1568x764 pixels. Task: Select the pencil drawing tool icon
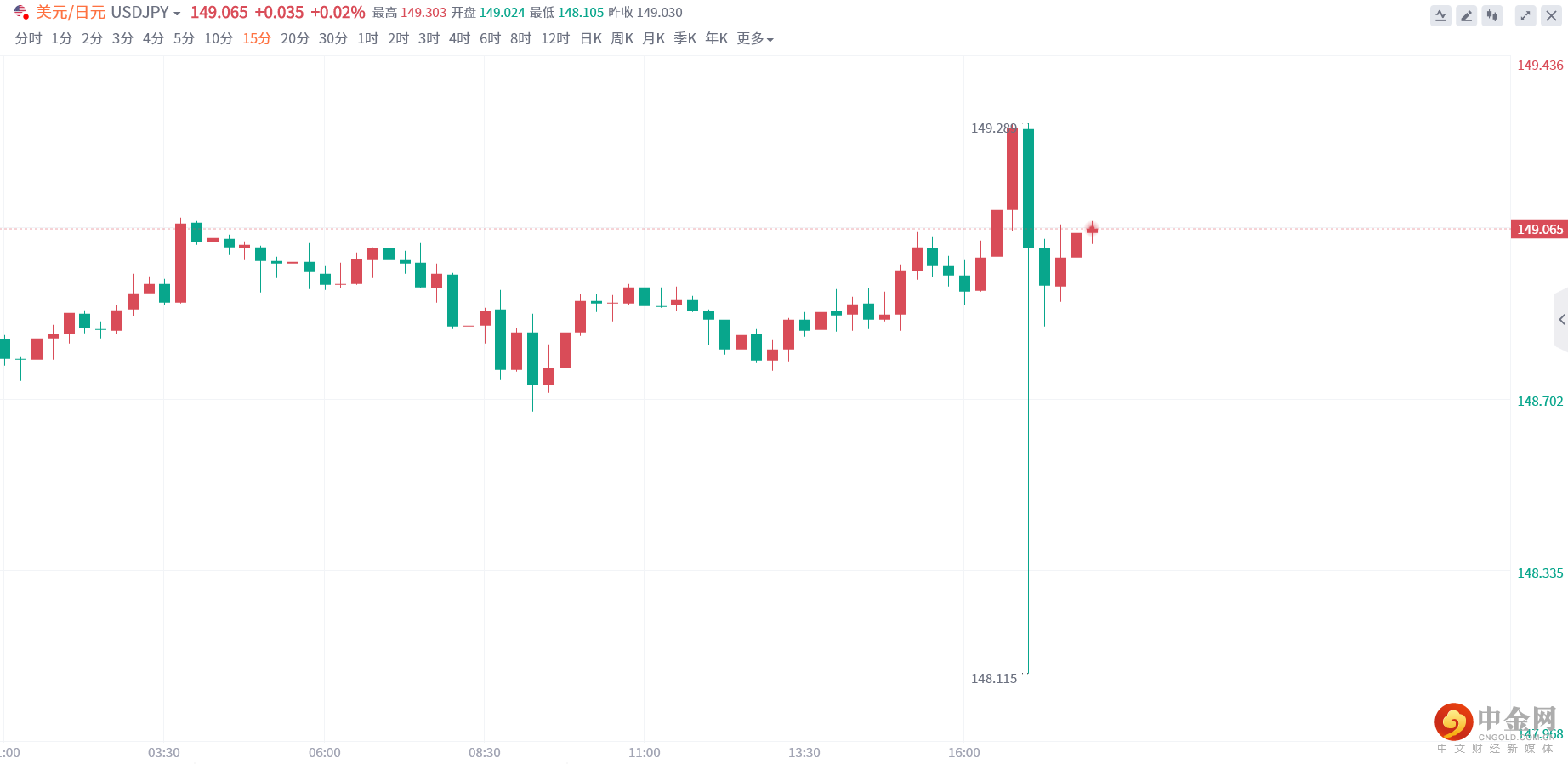pyautogui.click(x=1466, y=16)
